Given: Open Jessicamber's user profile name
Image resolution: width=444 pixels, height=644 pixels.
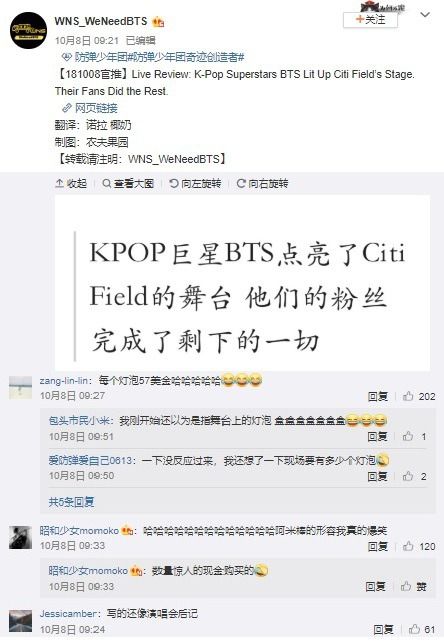Looking at the screenshot, I should pyautogui.click(x=68, y=614).
